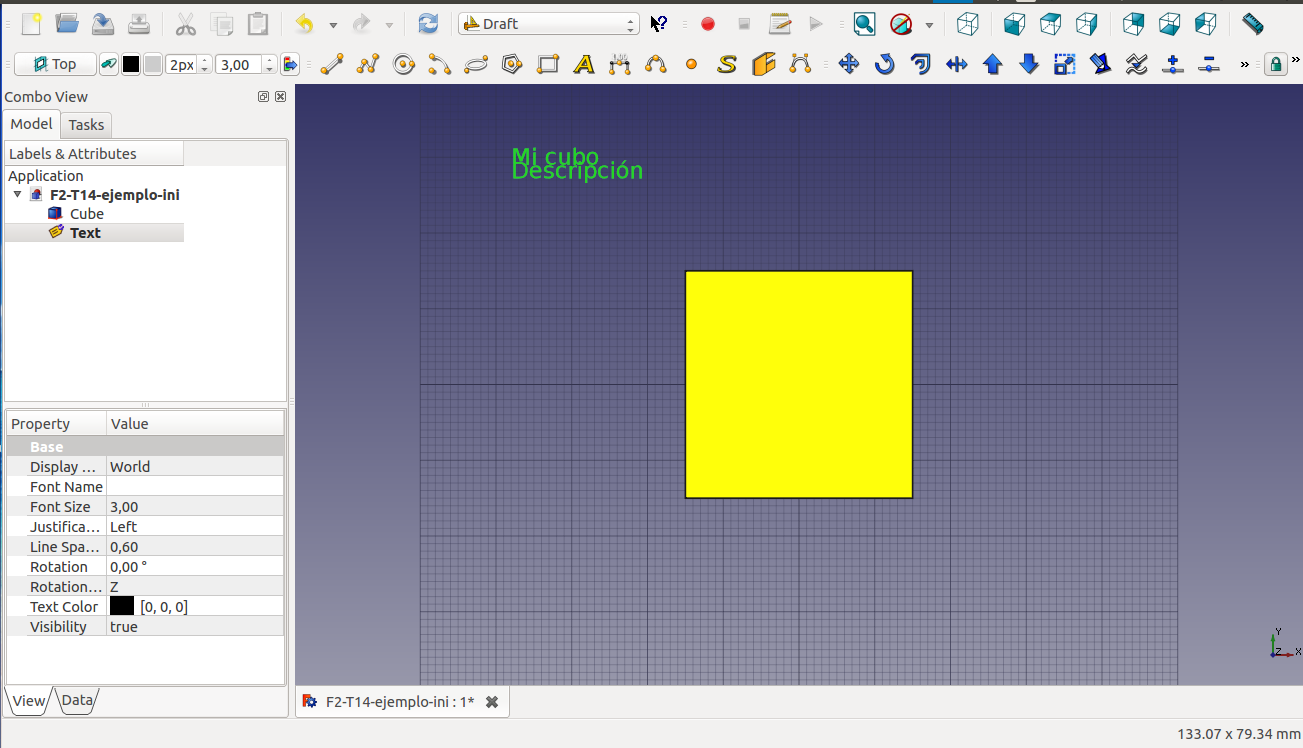The width and height of the screenshot is (1303, 748).
Task: Select the Draft Line tool
Action: click(x=332, y=65)
